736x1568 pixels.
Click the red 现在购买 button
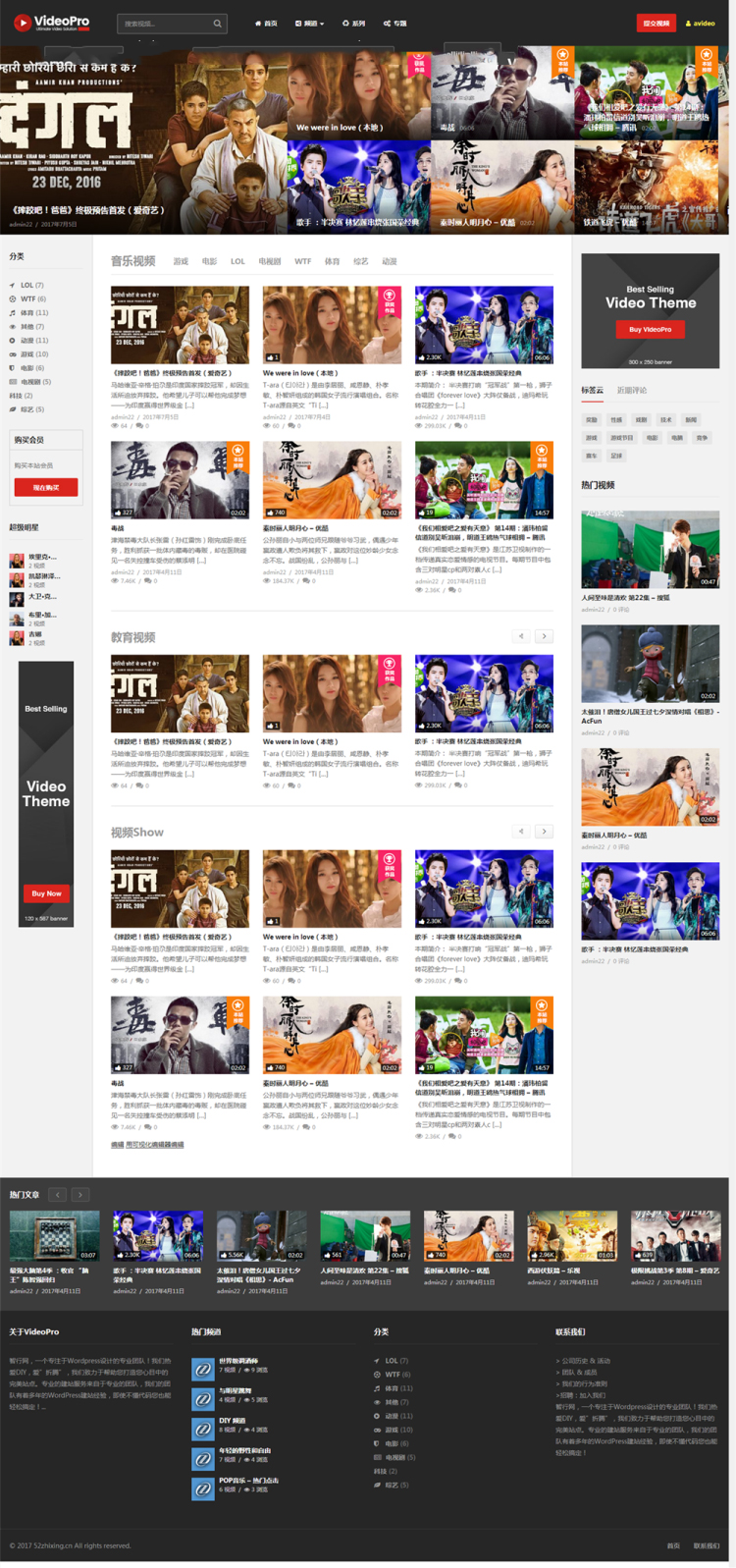pyautogui.click(x=45, y=487)
